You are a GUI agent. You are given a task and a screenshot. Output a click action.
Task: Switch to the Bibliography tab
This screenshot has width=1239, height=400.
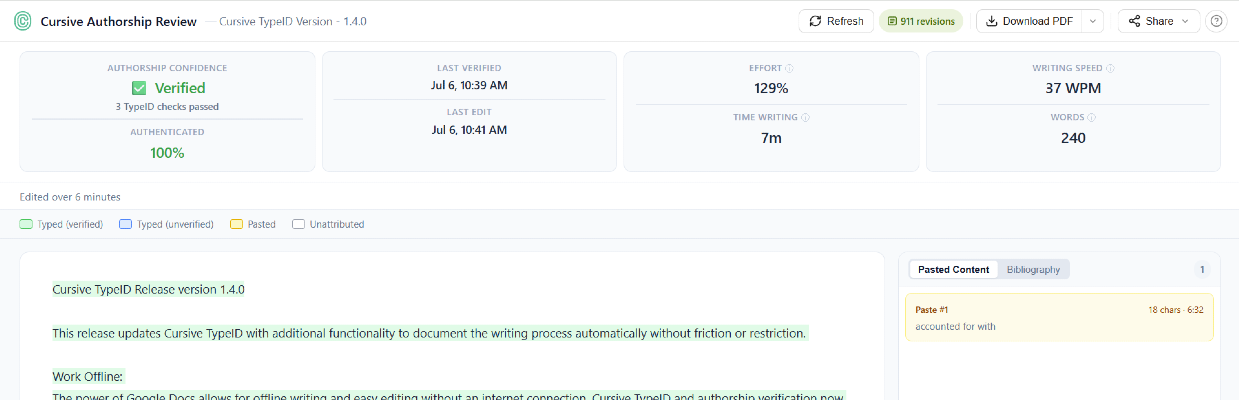[1033, 270]
